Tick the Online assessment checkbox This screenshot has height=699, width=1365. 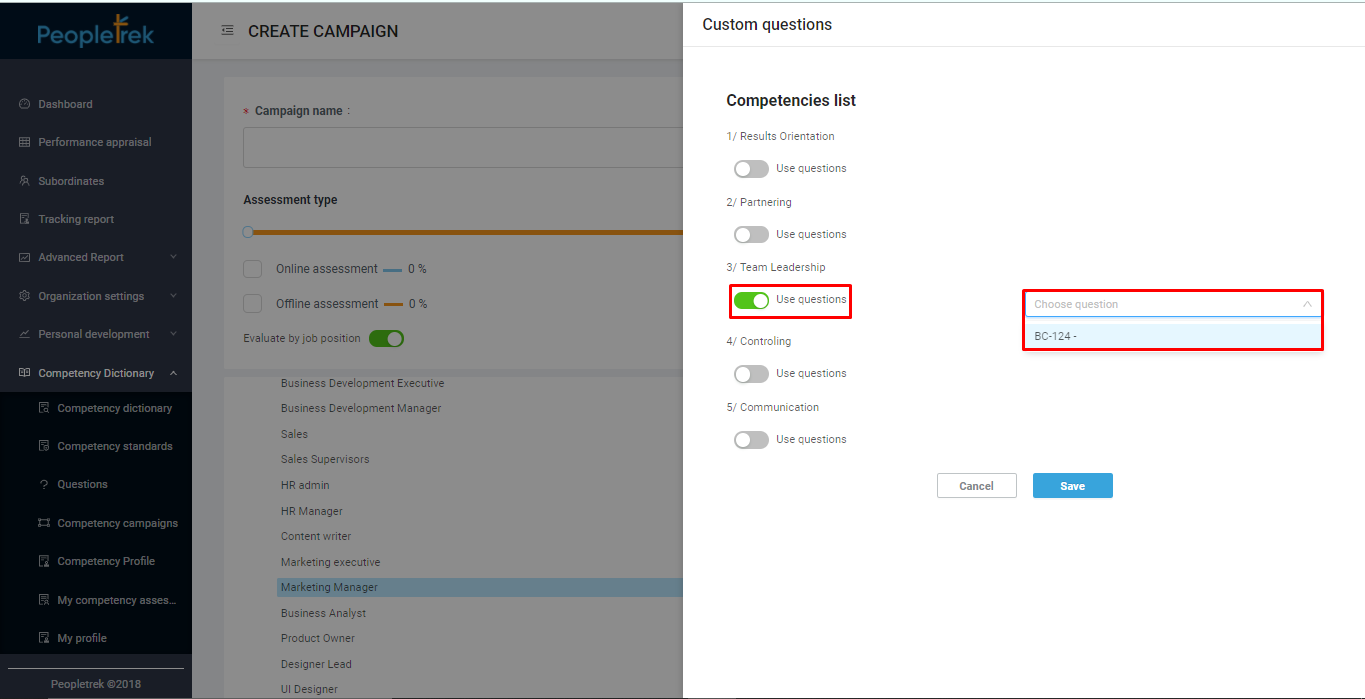(253, 269)
